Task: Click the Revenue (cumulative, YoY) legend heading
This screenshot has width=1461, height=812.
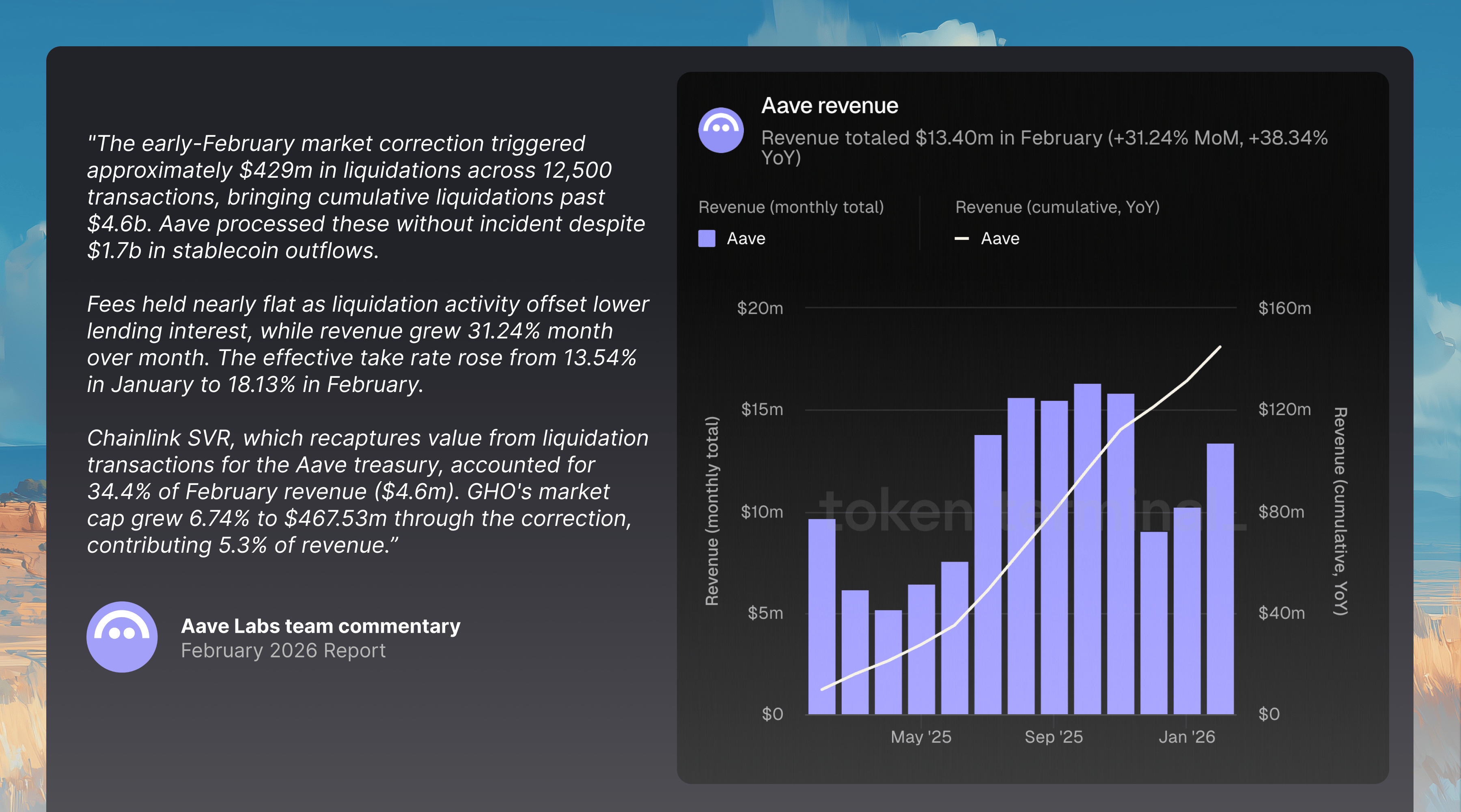Action: (1057, 207)
